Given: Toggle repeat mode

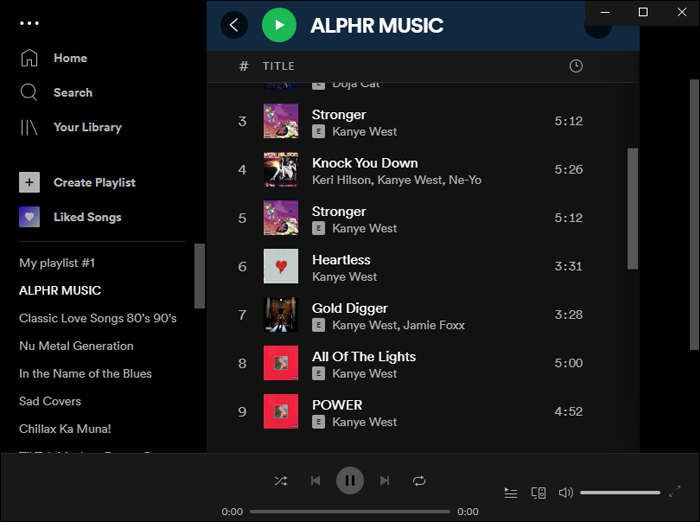Looking at the screenshot, I should 419,481.
